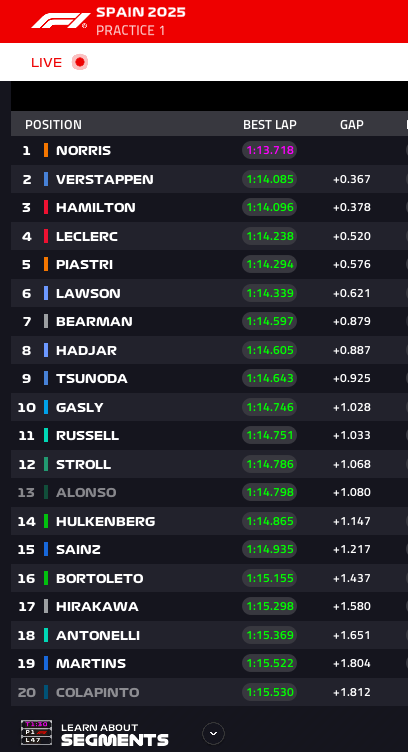Click Russell's teal team color bar
Screen dimensions: 408x752
pyautogui.click(x=46, y=435)
